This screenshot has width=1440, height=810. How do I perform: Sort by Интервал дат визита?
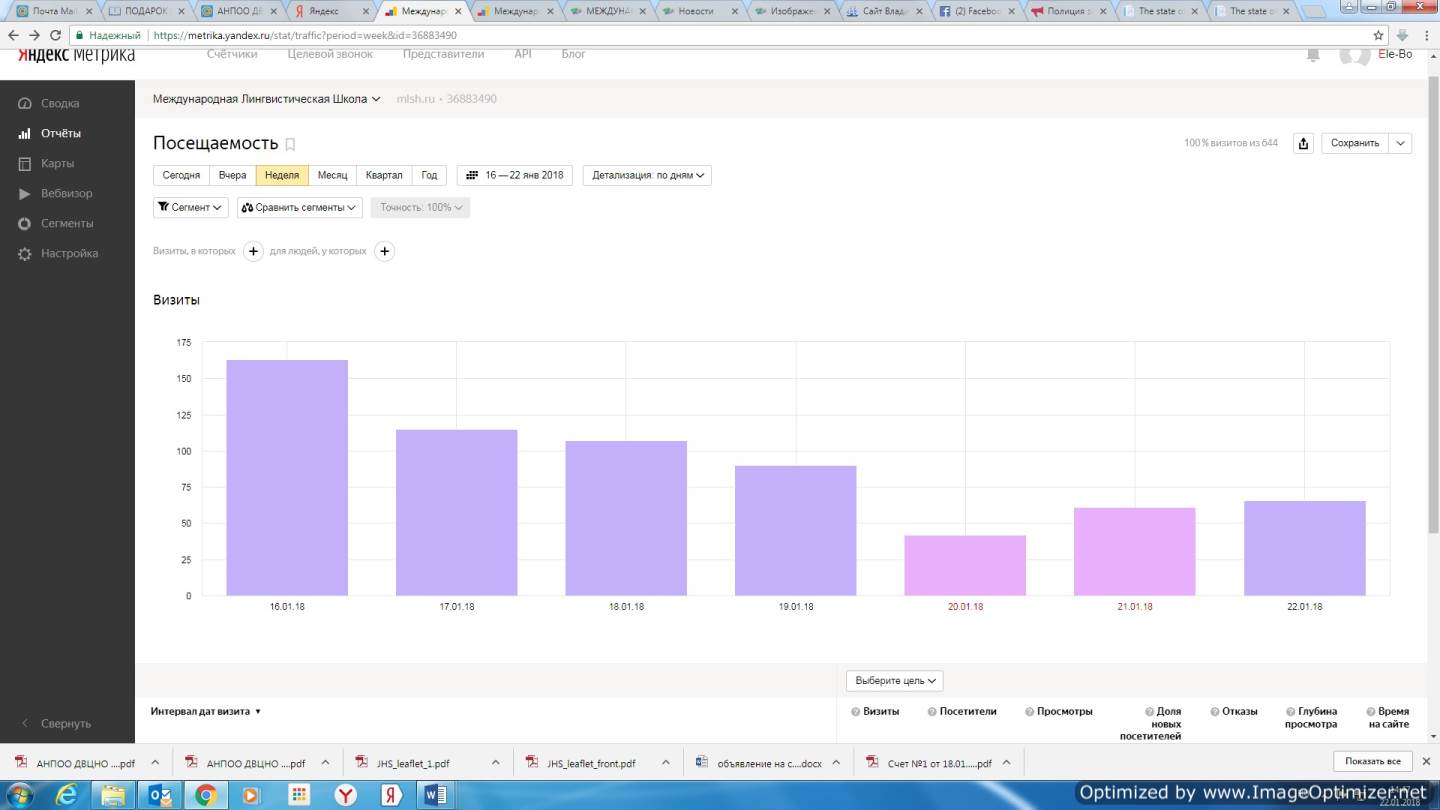click(206, 712)
